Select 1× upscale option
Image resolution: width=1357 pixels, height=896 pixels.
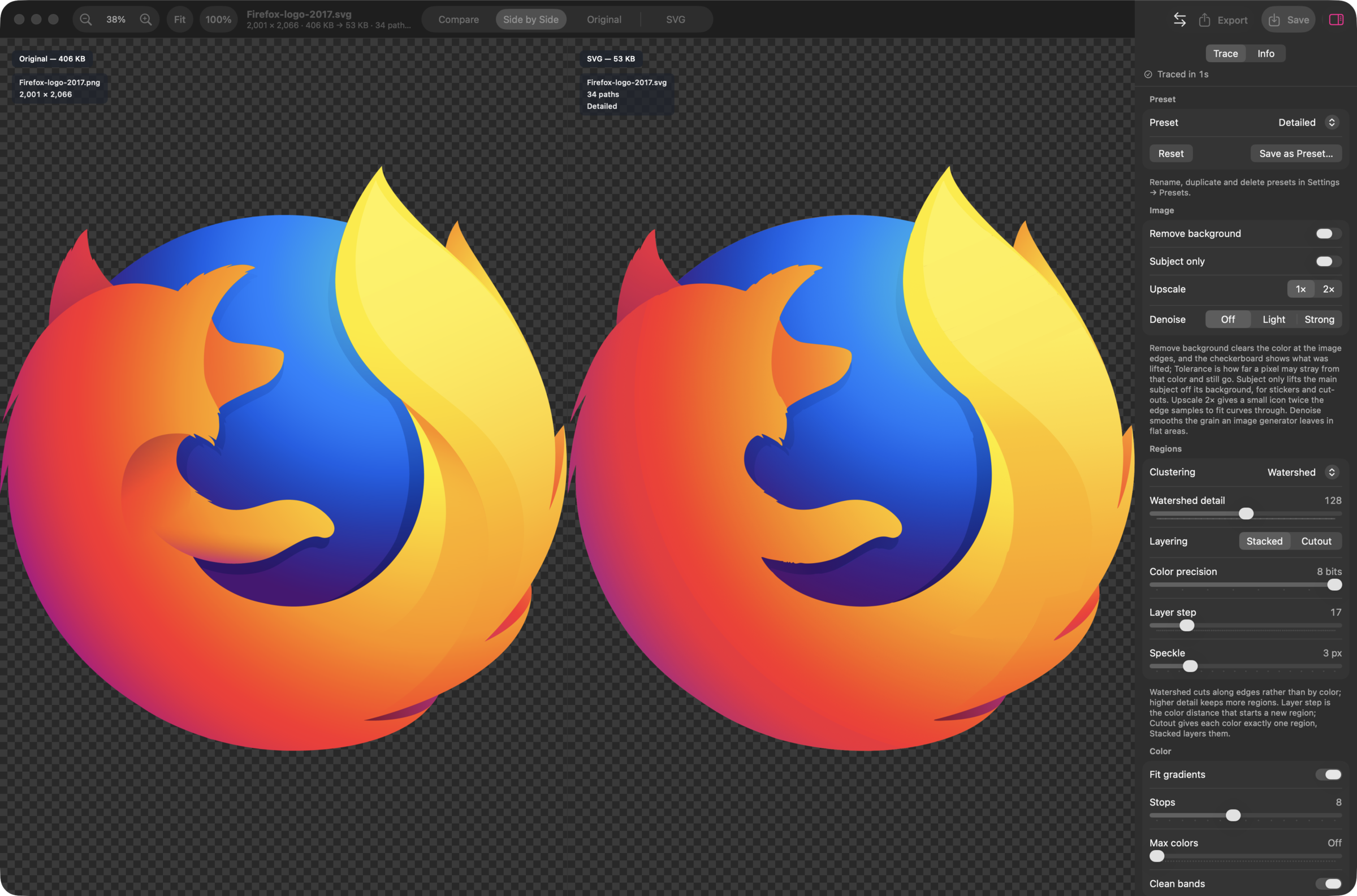pyautogui.click(x=1300, y=288)
